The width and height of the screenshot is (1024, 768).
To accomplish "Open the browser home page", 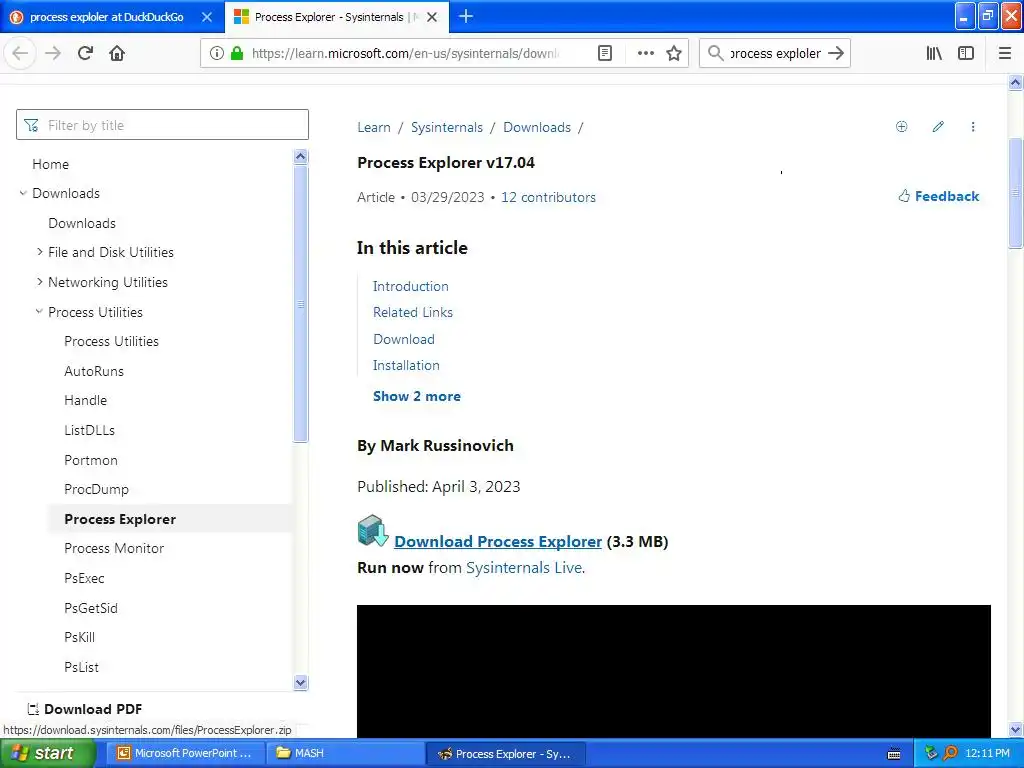I will click(x=117, y=53).
